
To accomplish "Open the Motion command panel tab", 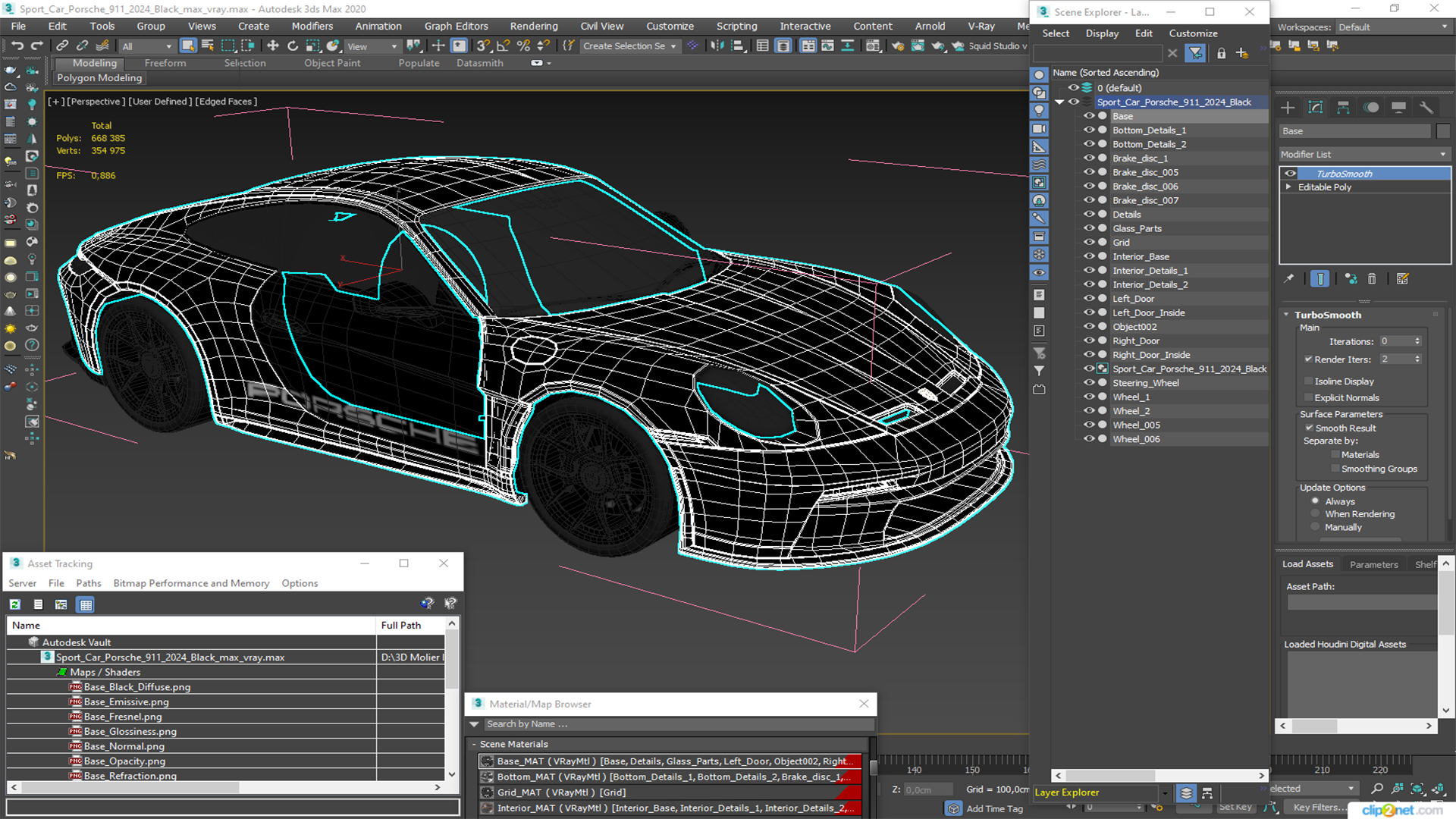I will click(1371, 108).
